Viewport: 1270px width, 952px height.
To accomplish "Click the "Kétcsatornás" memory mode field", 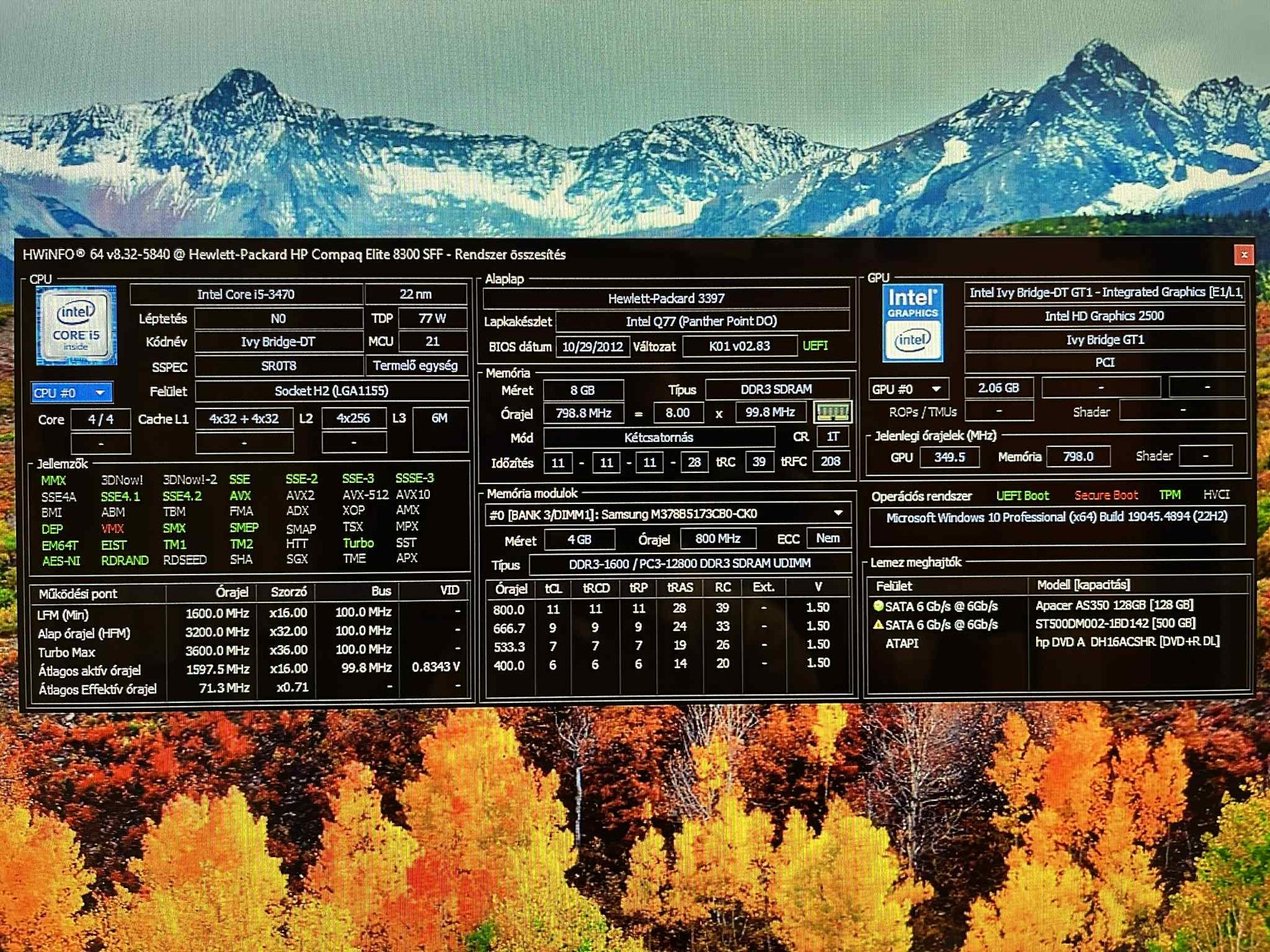I will [x=659, y=438].
